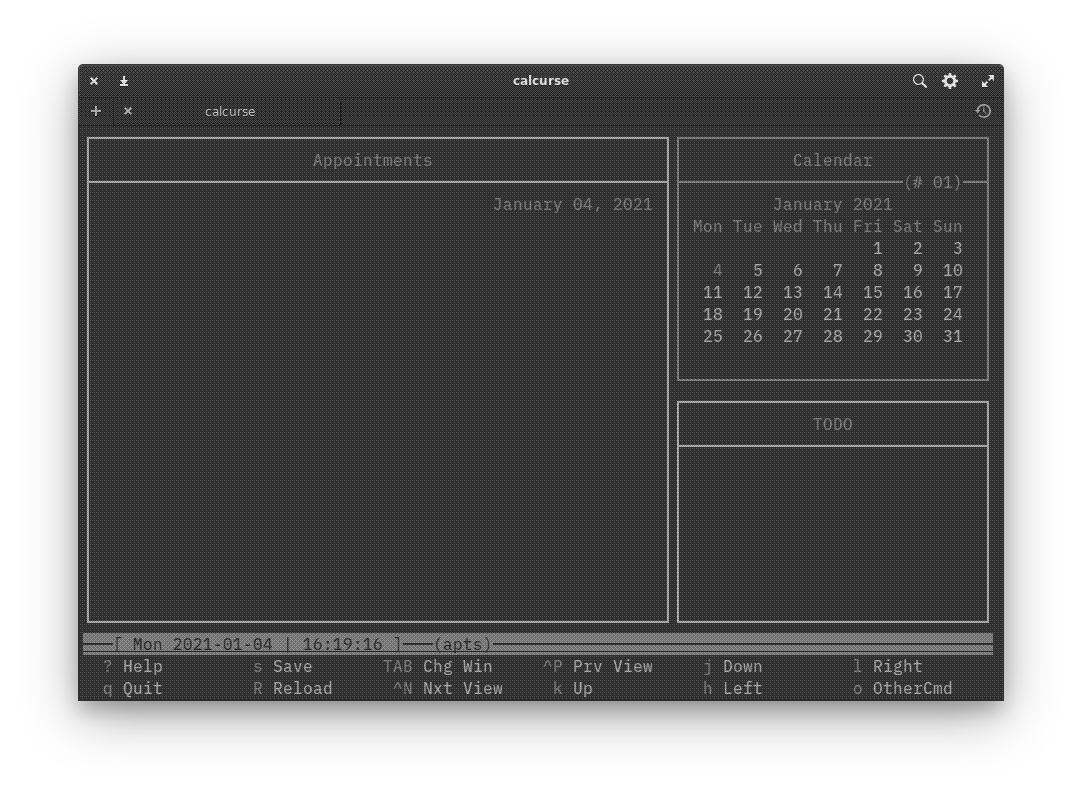Click the download arrow icon in title bar
Viewport: 1082px width, 793px height.
click(x=124, y=81)
